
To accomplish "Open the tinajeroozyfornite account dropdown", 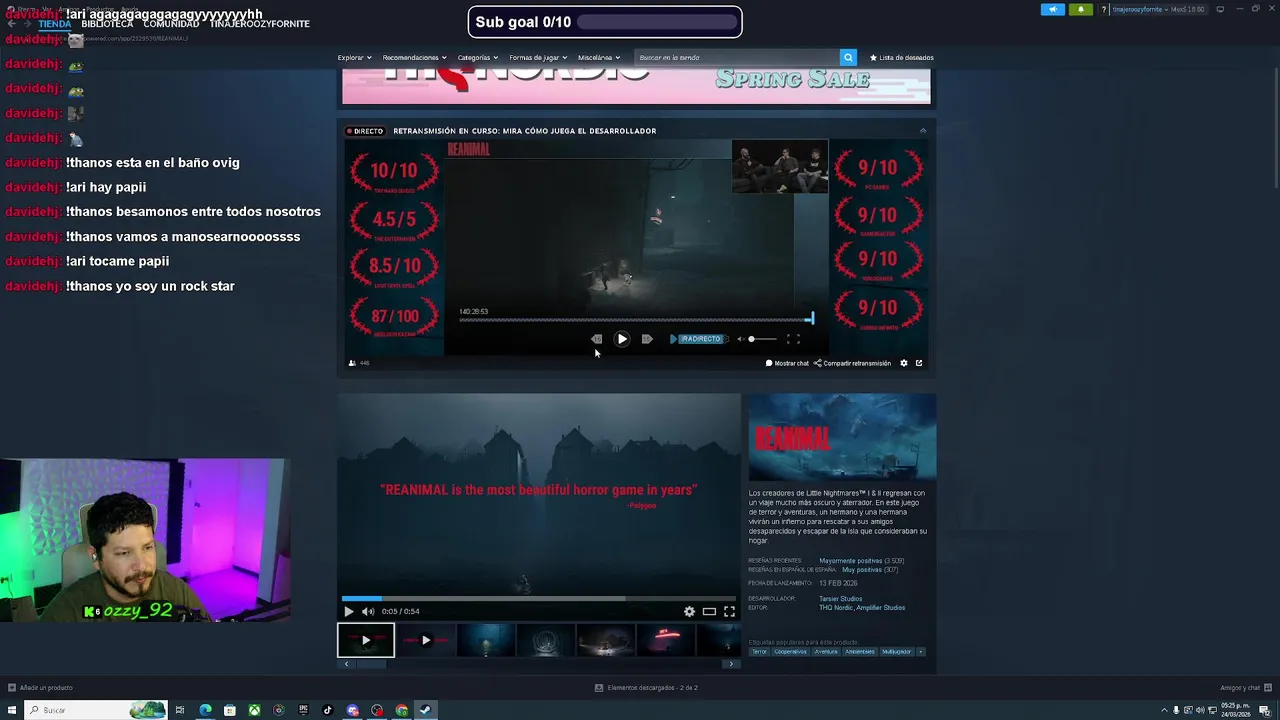I will click(1140, 9).
